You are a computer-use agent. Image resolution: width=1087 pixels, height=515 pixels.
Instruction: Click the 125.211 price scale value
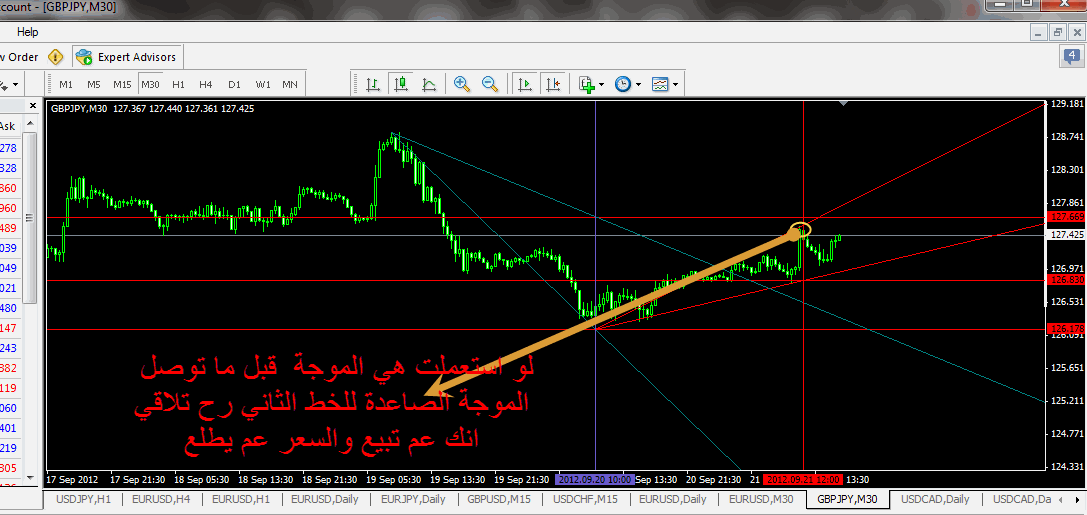point(1067,401)
